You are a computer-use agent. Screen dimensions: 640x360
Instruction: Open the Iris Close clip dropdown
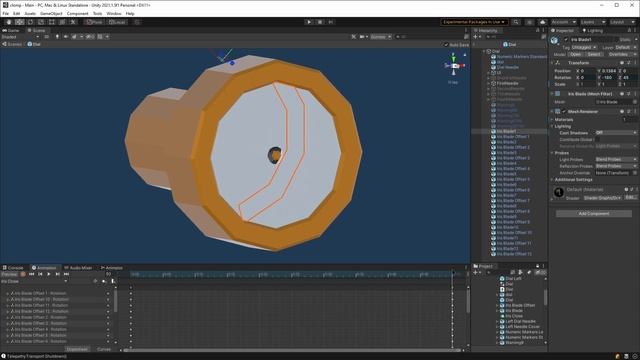[x=34, y=281]
